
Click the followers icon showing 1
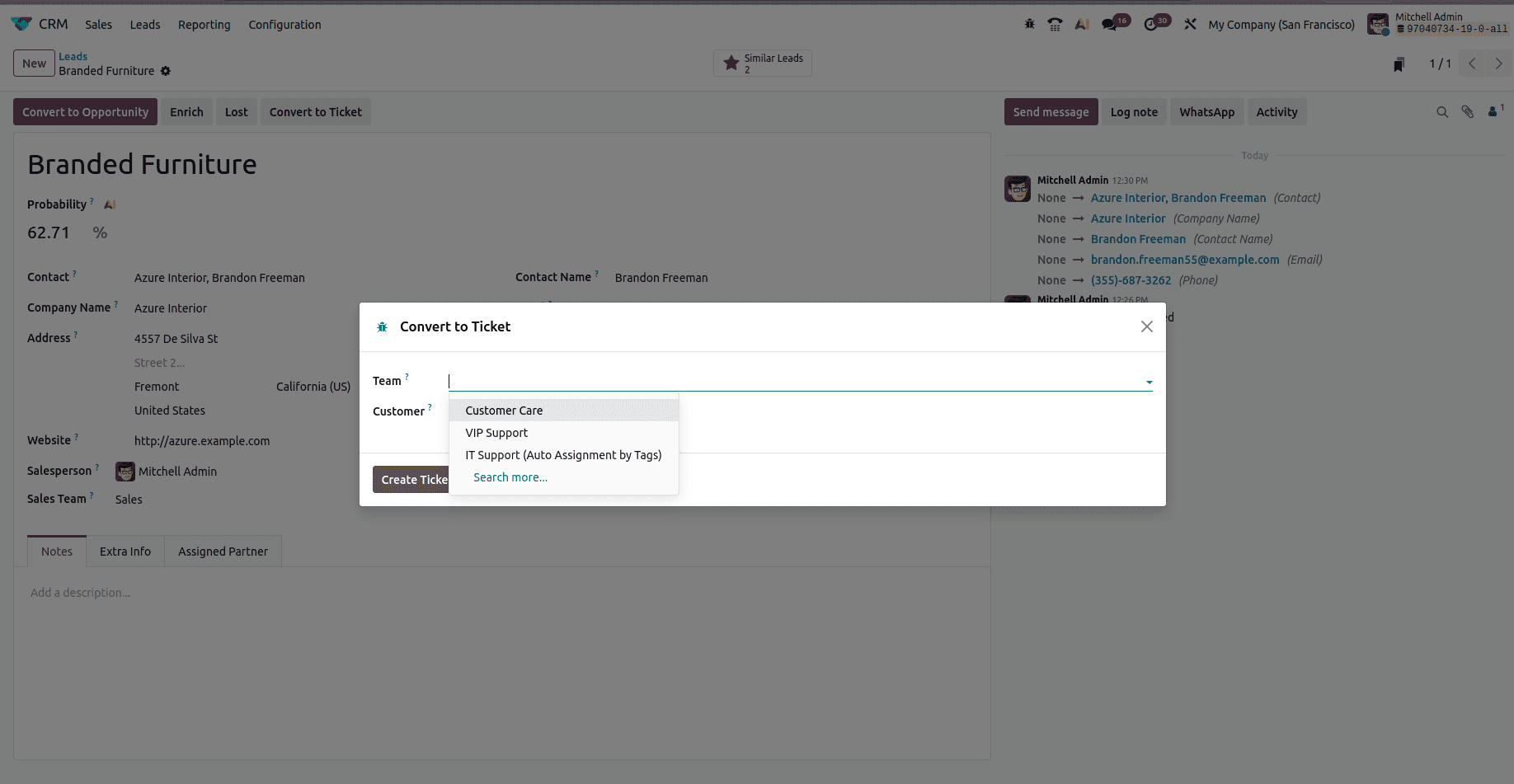tap(1493, 111)
